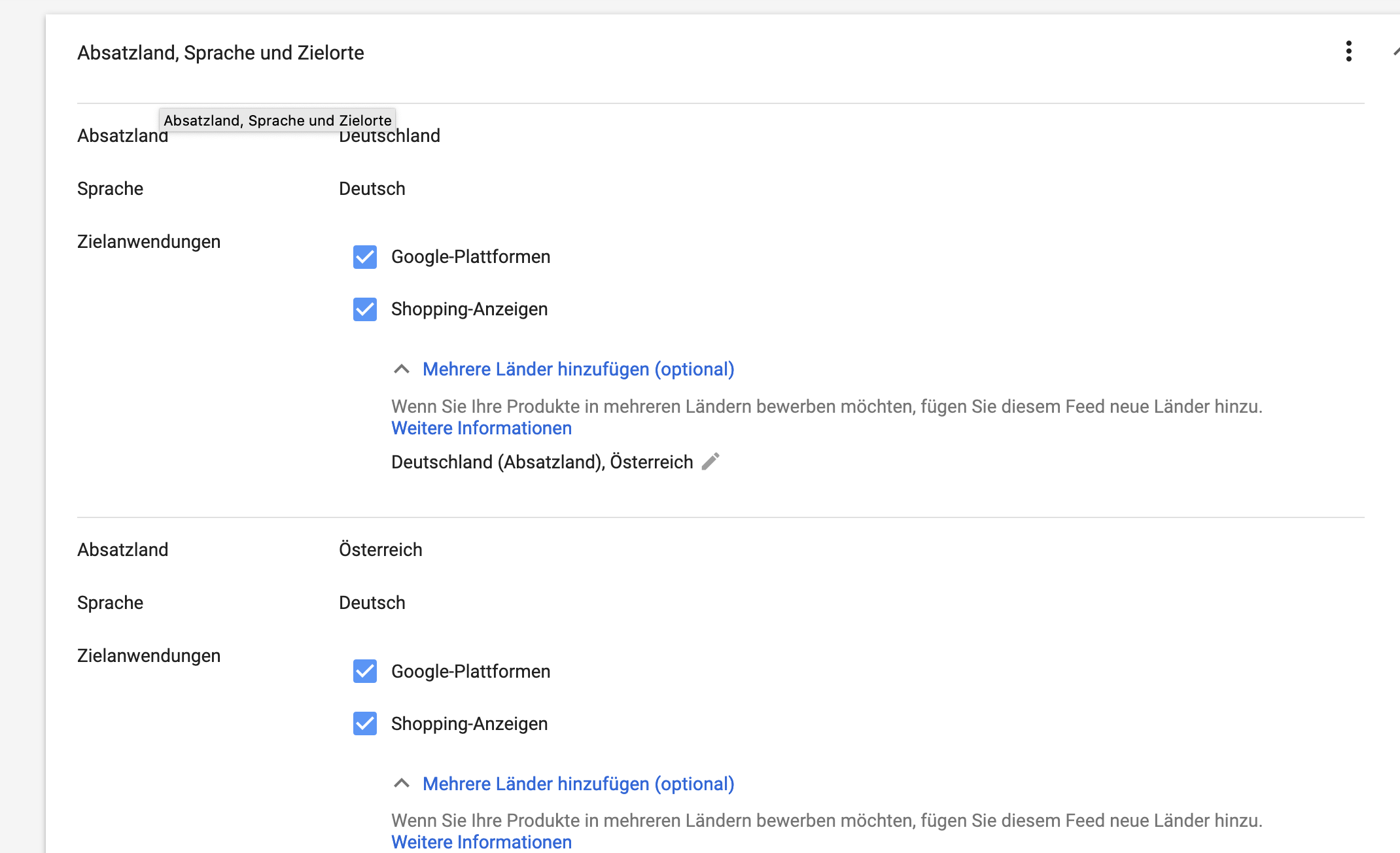Collapse the Deutschland section's Mehrere Länder chevron
Viewport: 1400px width, 853px height.
tap(402, 370)
